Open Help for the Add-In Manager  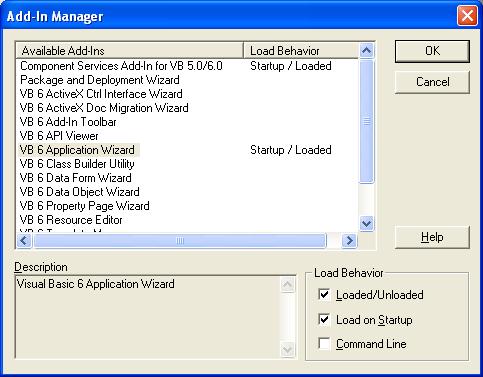click(432, 237)
